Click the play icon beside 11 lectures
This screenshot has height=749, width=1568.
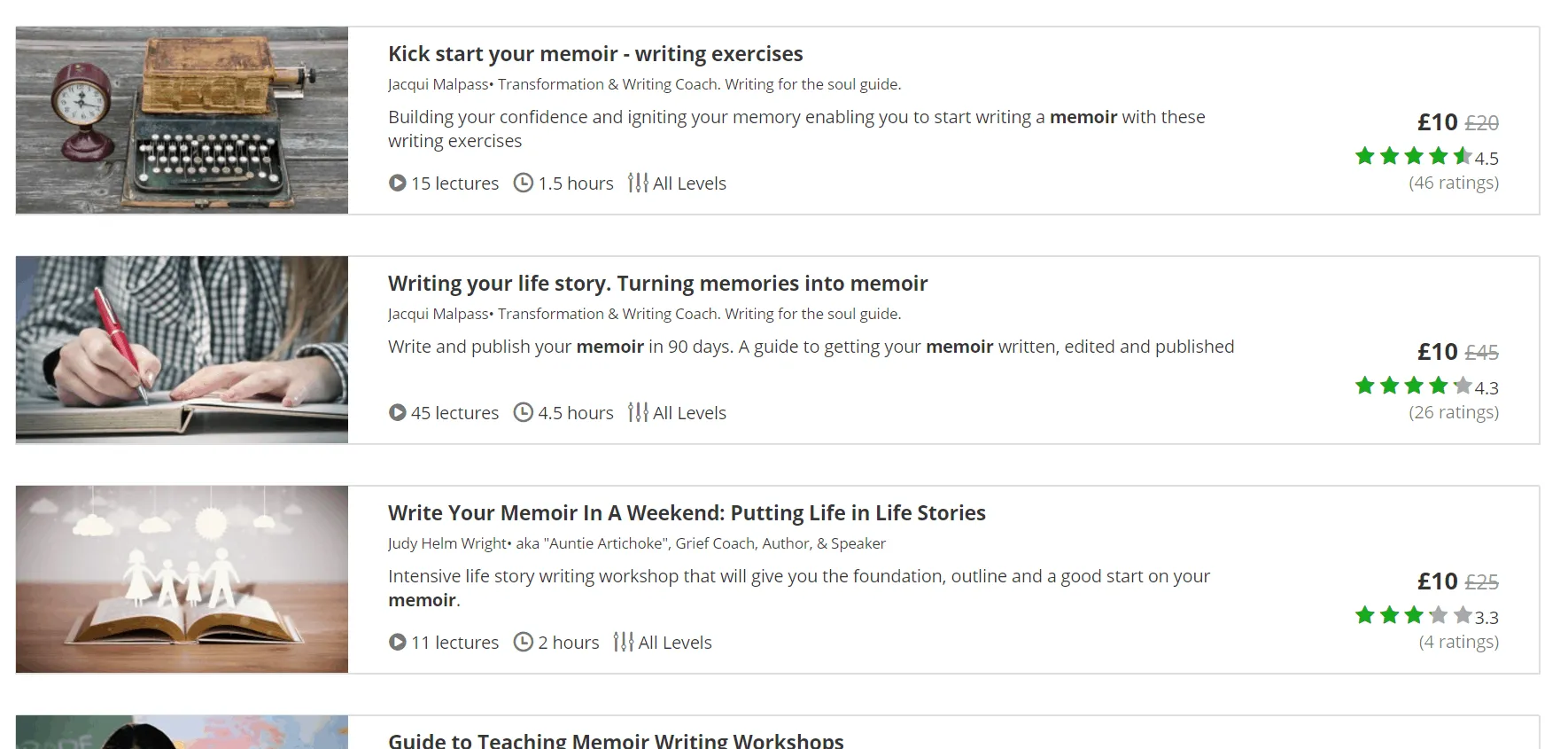397,643
